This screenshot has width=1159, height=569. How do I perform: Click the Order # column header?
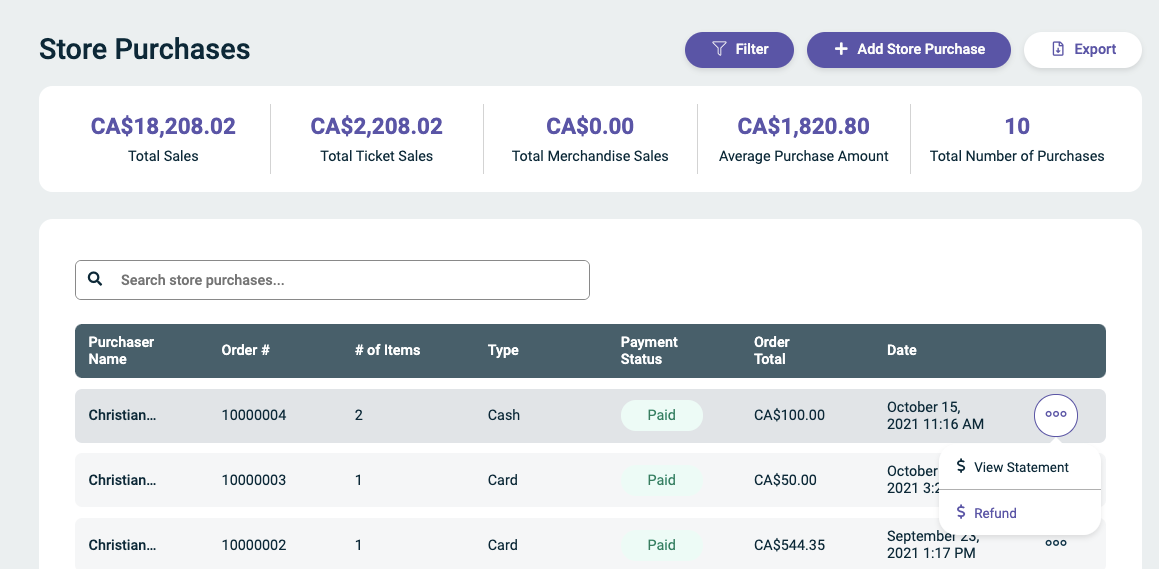coord(245,350)
